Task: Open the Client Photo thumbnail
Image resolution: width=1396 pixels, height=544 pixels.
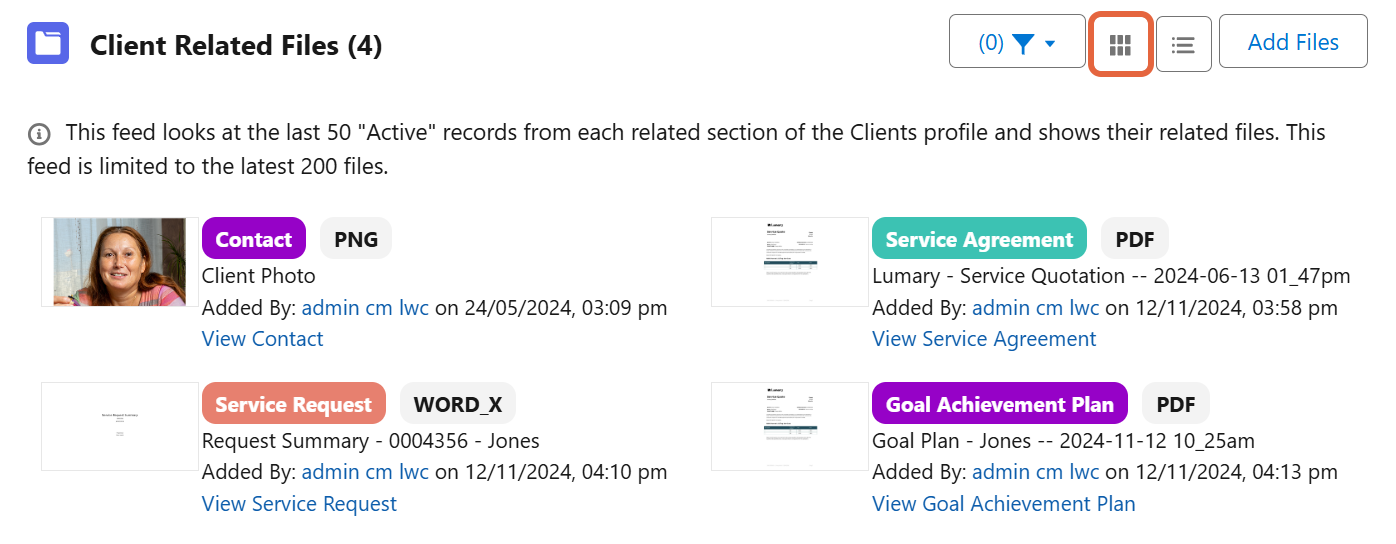Action: [x=120, y=262]
